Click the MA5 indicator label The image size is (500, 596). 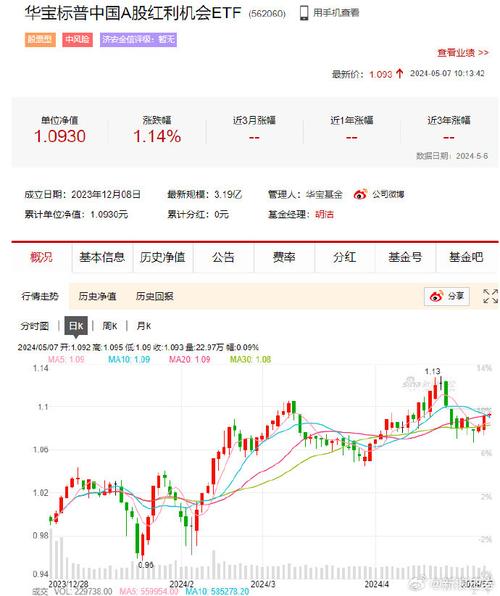[x=66, y=359]
